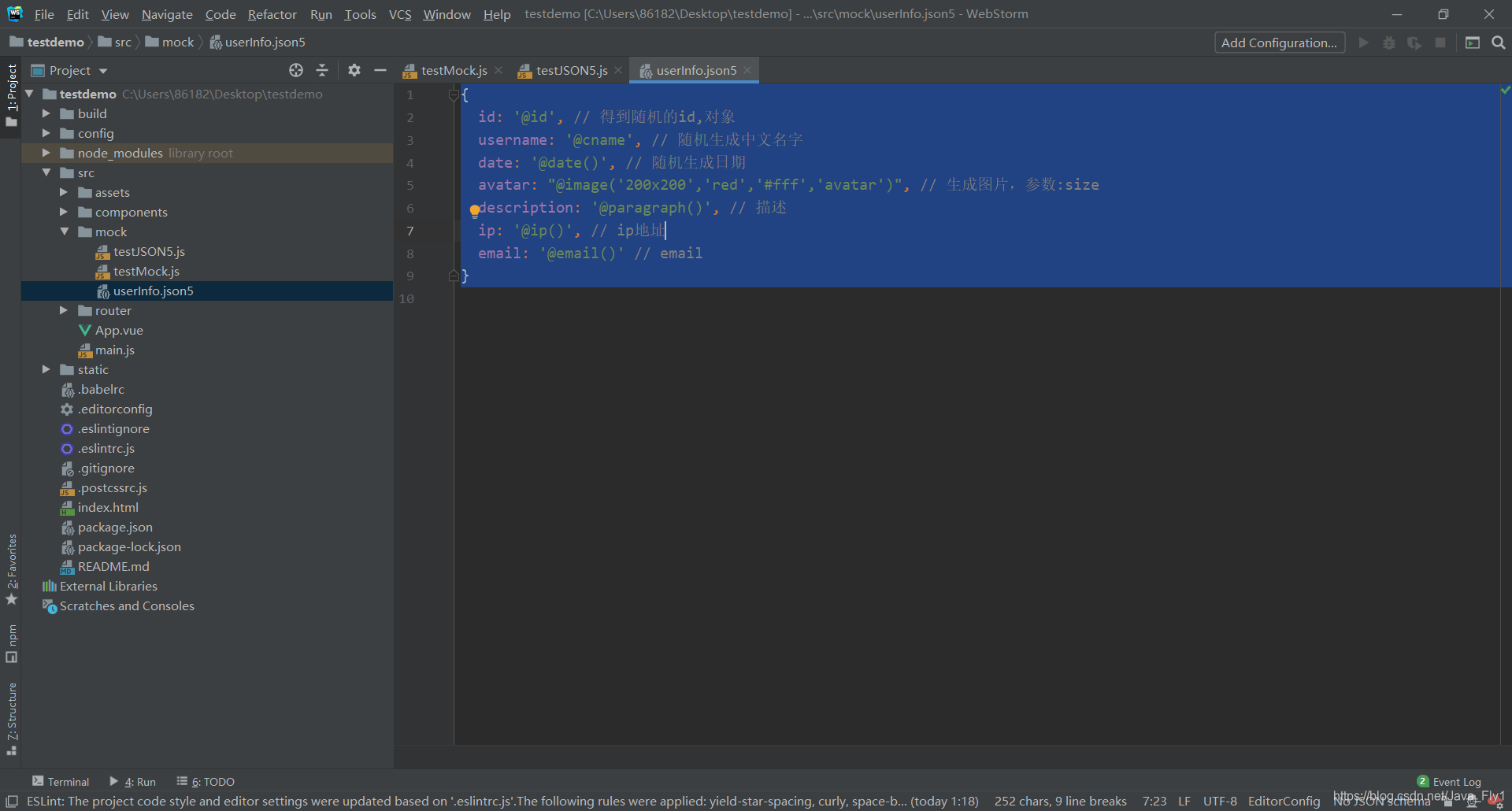
Task: Switch to the testMock.js tab
Action: point(454,70)
